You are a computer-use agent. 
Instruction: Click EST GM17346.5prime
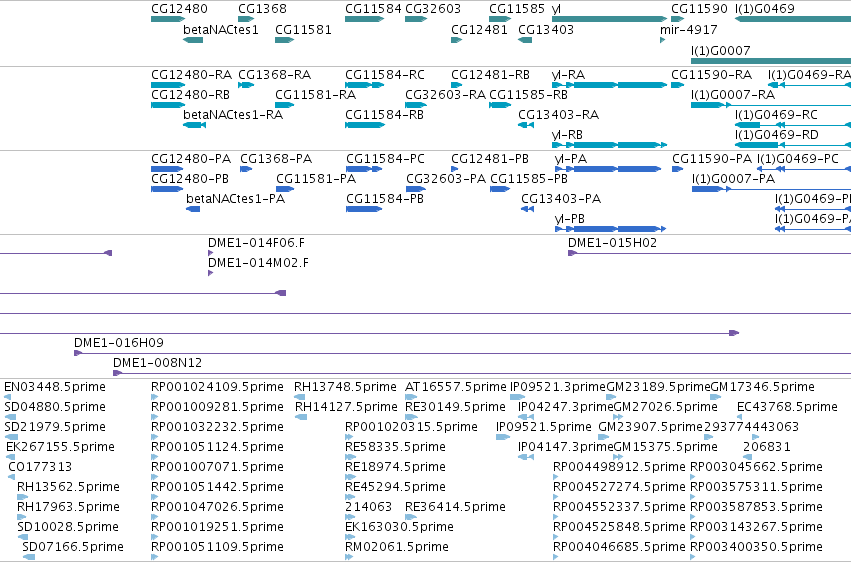click(x=716, y=397)
